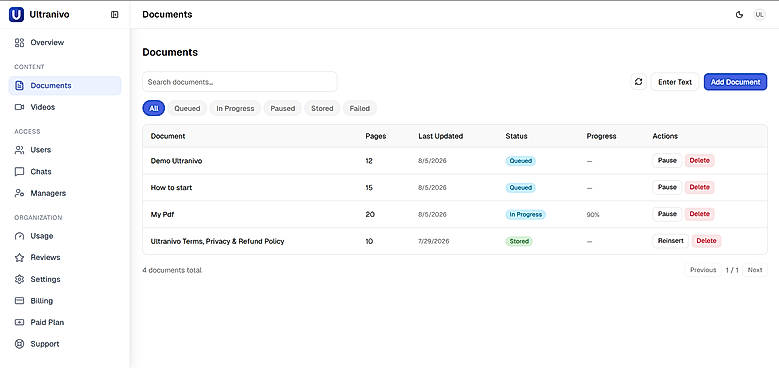Delete the How to start document
The width and height of the screenshot is (779, 368).
click(700, 187)
